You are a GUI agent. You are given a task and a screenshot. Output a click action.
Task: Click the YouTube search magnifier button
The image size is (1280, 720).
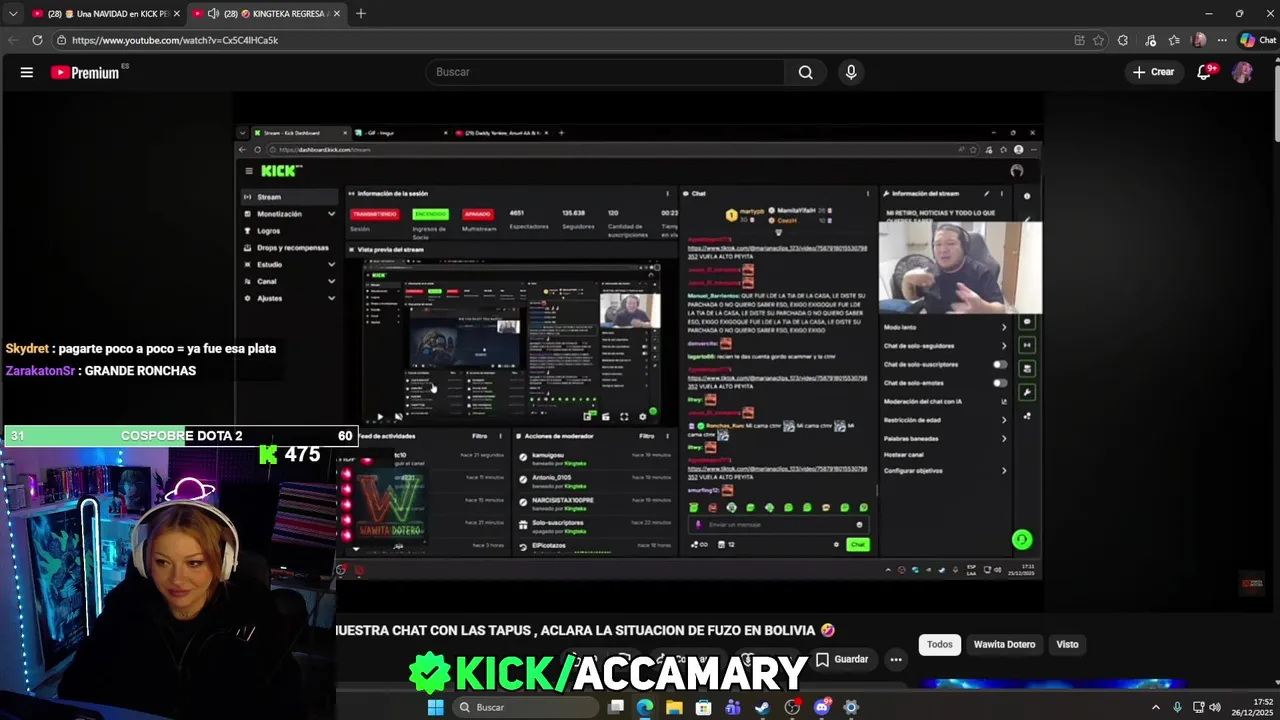point(805,72)
